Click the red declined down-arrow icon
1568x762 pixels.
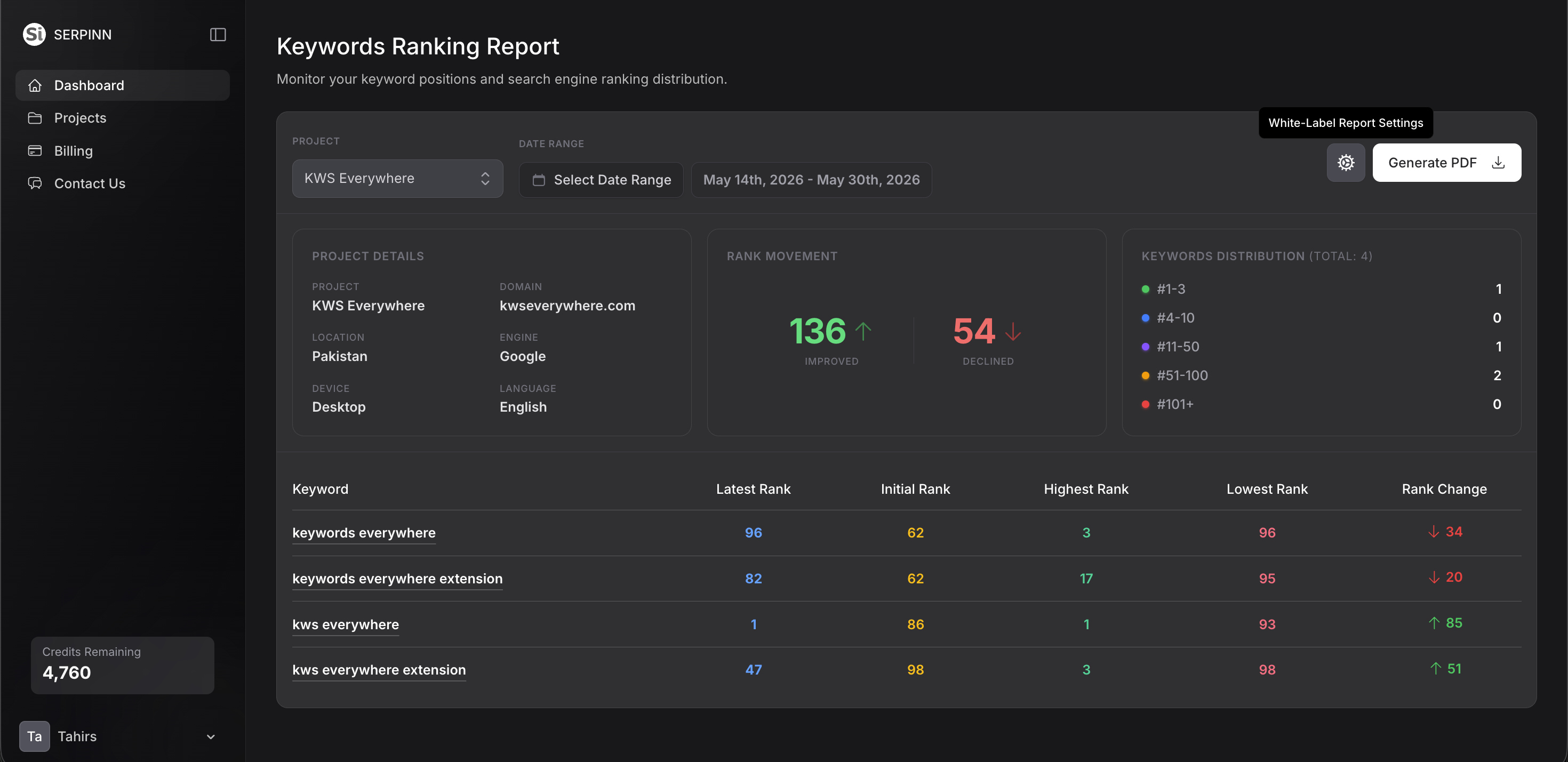click(x=1013, y=332)
